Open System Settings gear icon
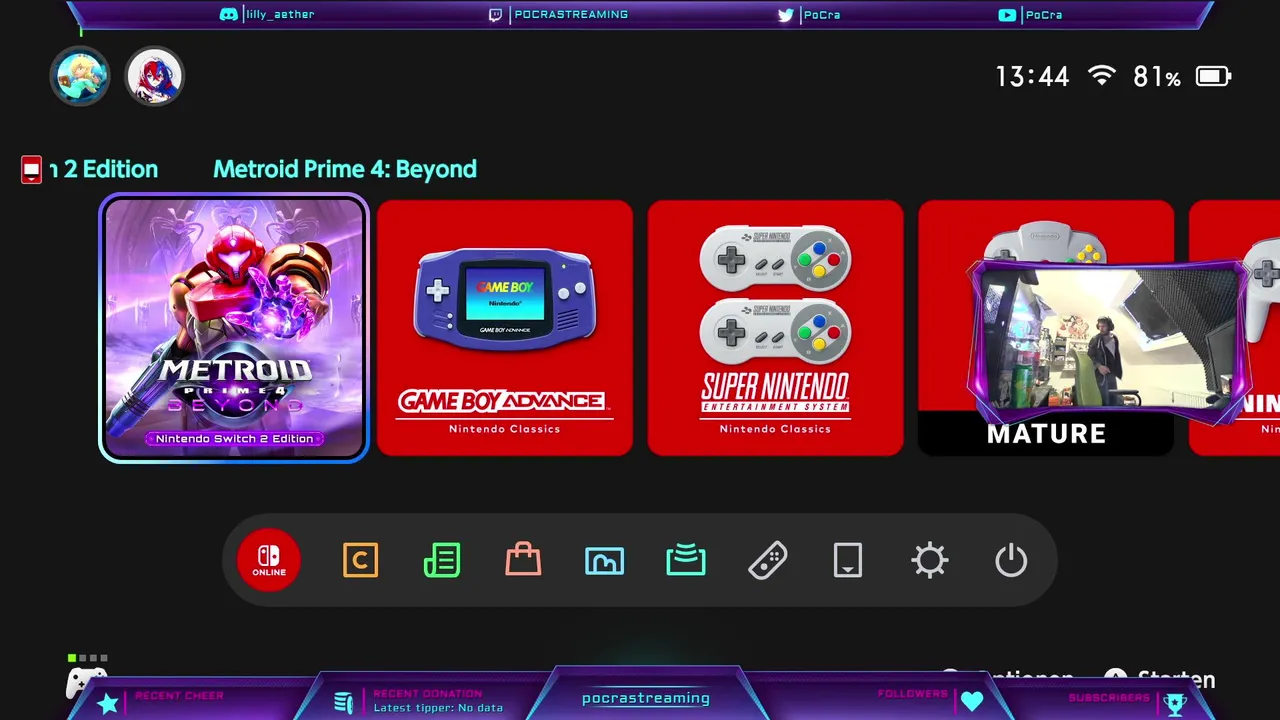Image resolution: width=1280 pixels, height=720 pixels. (x=929, y=560)
